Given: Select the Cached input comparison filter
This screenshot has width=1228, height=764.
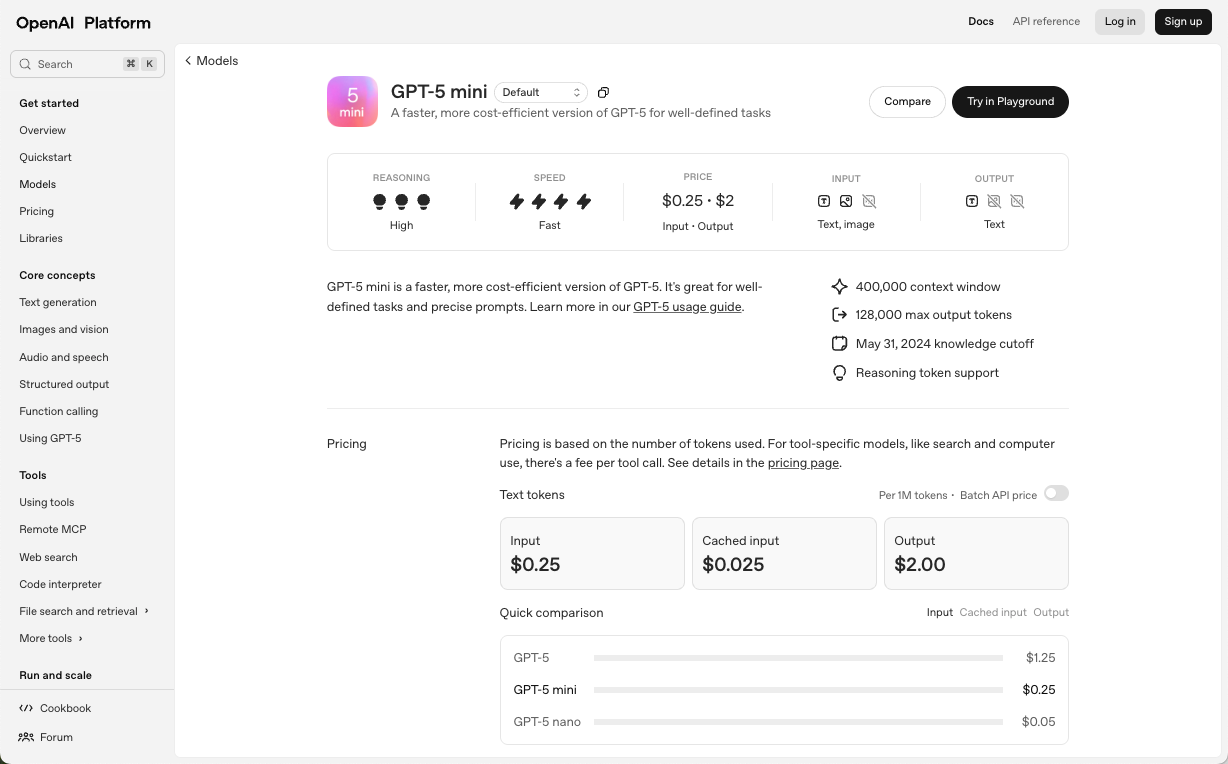Looking at the screenshot, I should pyautogui.click(x=993, y=612).
